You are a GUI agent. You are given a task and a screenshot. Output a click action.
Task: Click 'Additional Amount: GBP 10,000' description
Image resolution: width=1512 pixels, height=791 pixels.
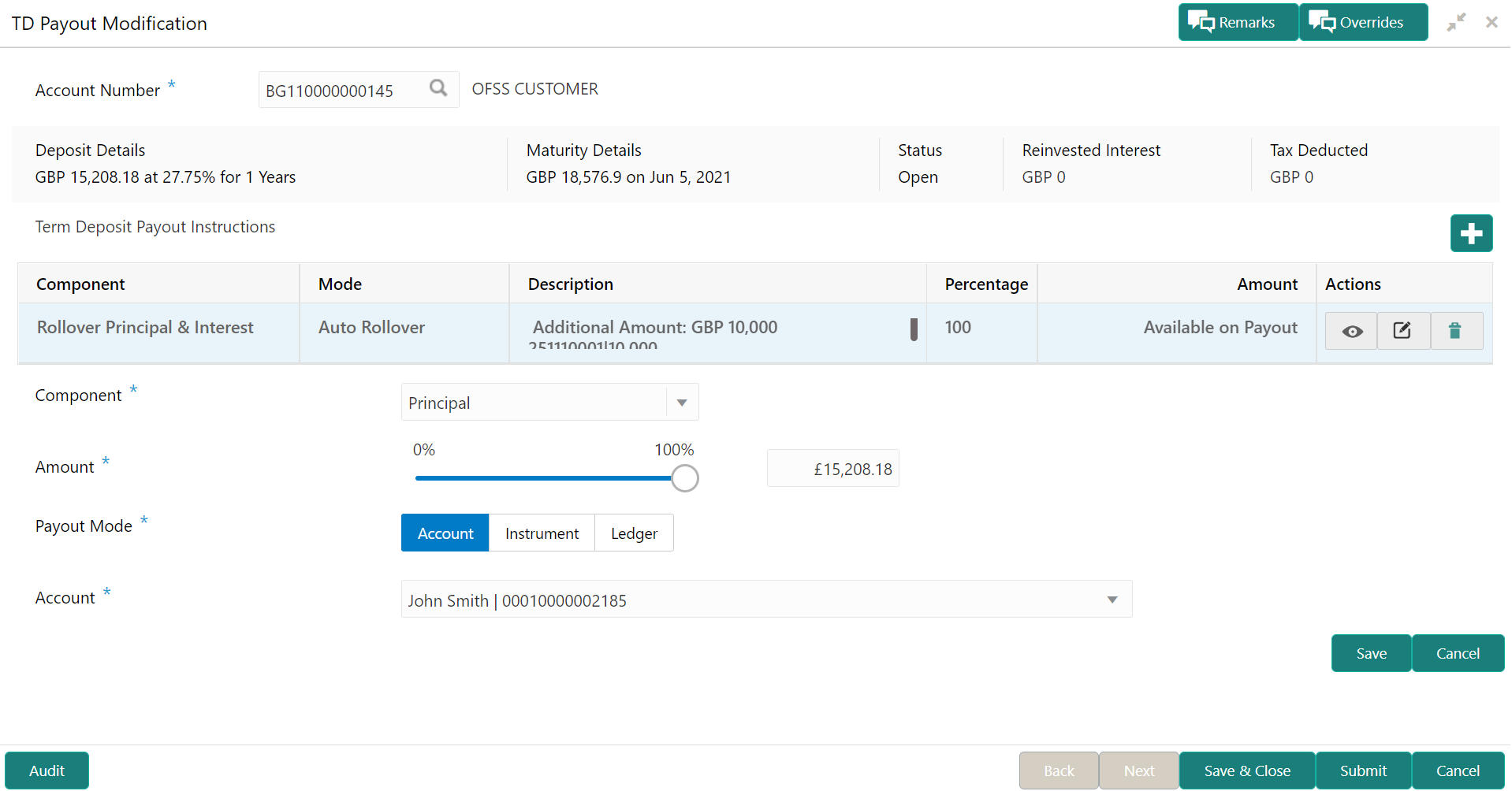(x=655, y=327)
